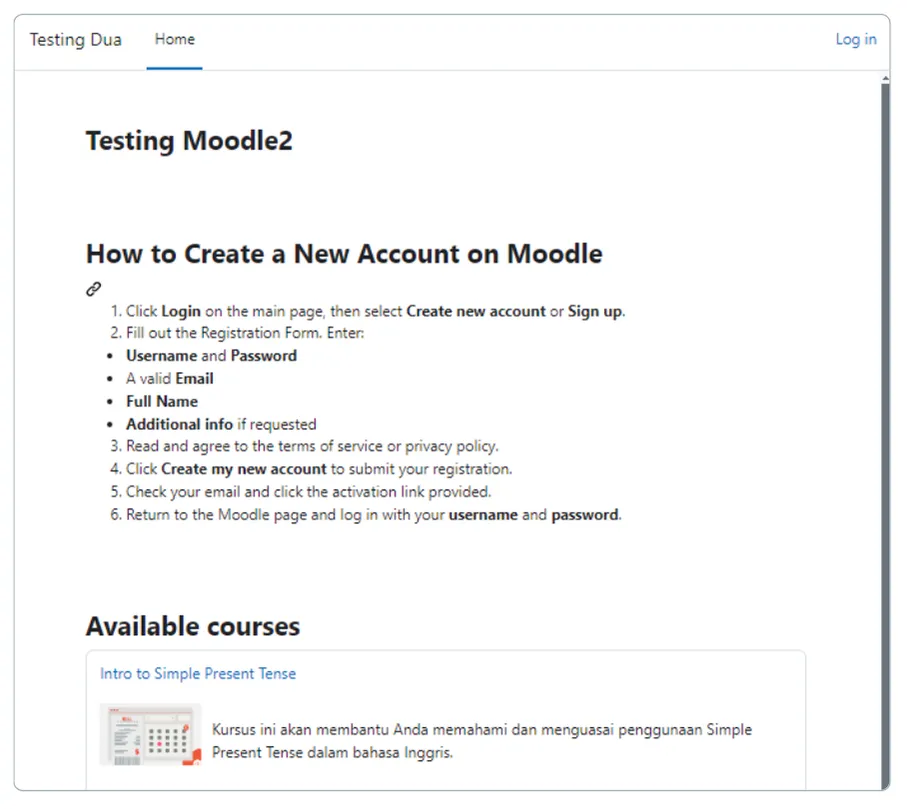
Task: Open the Log in link
Action: (x=855, y=39)
